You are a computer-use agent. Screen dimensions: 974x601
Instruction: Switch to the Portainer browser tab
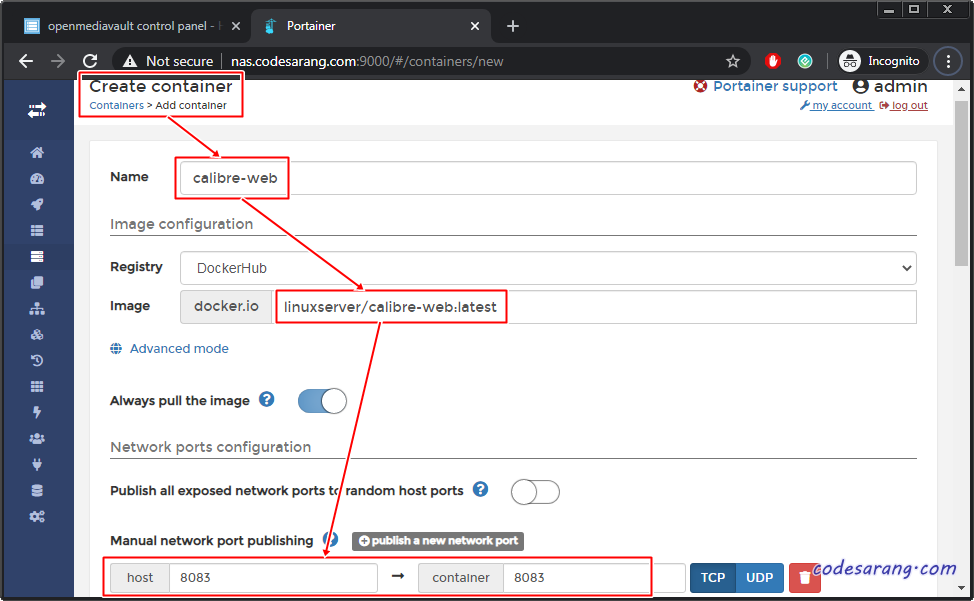click(370, 26)
